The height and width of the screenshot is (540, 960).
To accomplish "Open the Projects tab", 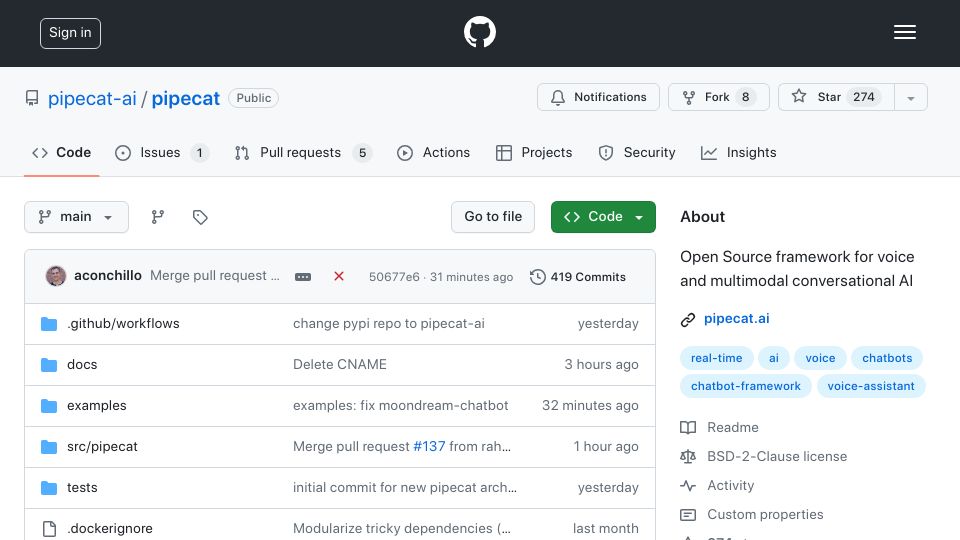I will (534, 152).
